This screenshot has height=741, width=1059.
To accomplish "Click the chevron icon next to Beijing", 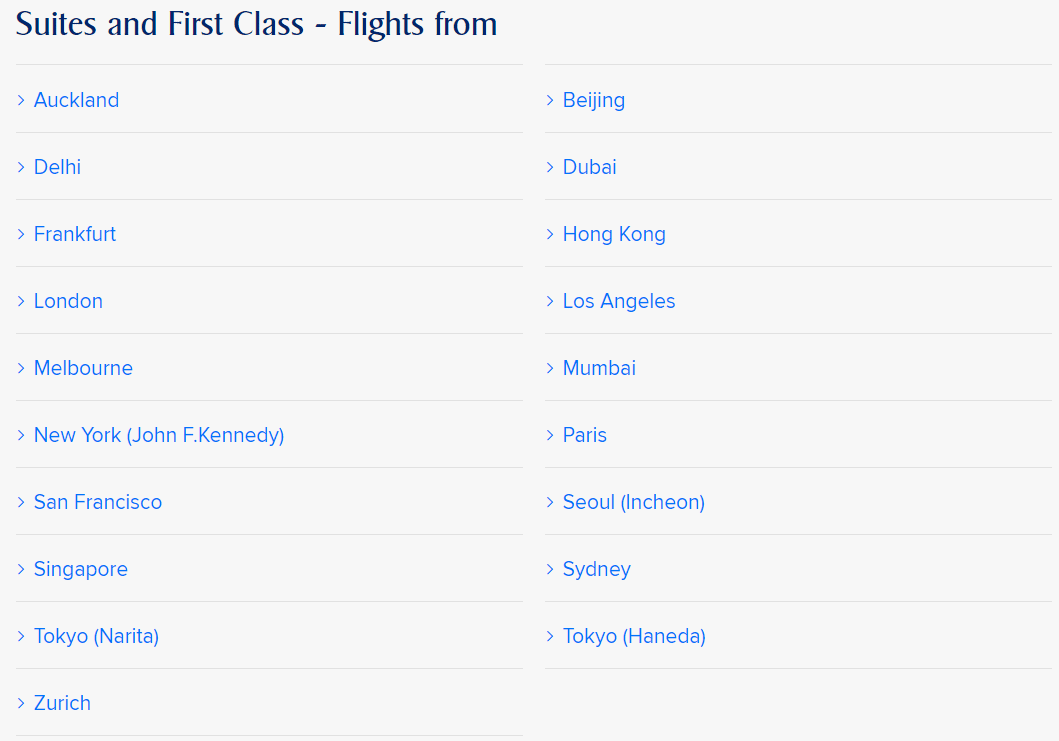I will click(550, 100).
